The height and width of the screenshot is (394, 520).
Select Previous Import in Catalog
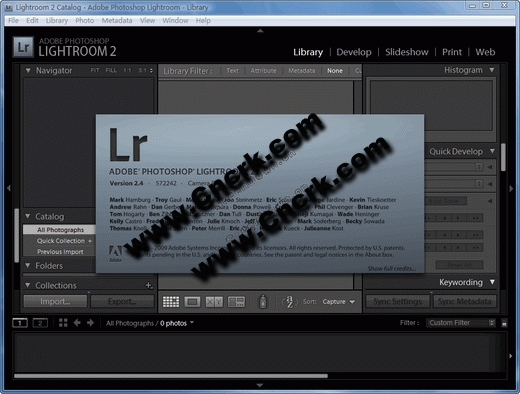pyautogui.click(x=59, y=252)
